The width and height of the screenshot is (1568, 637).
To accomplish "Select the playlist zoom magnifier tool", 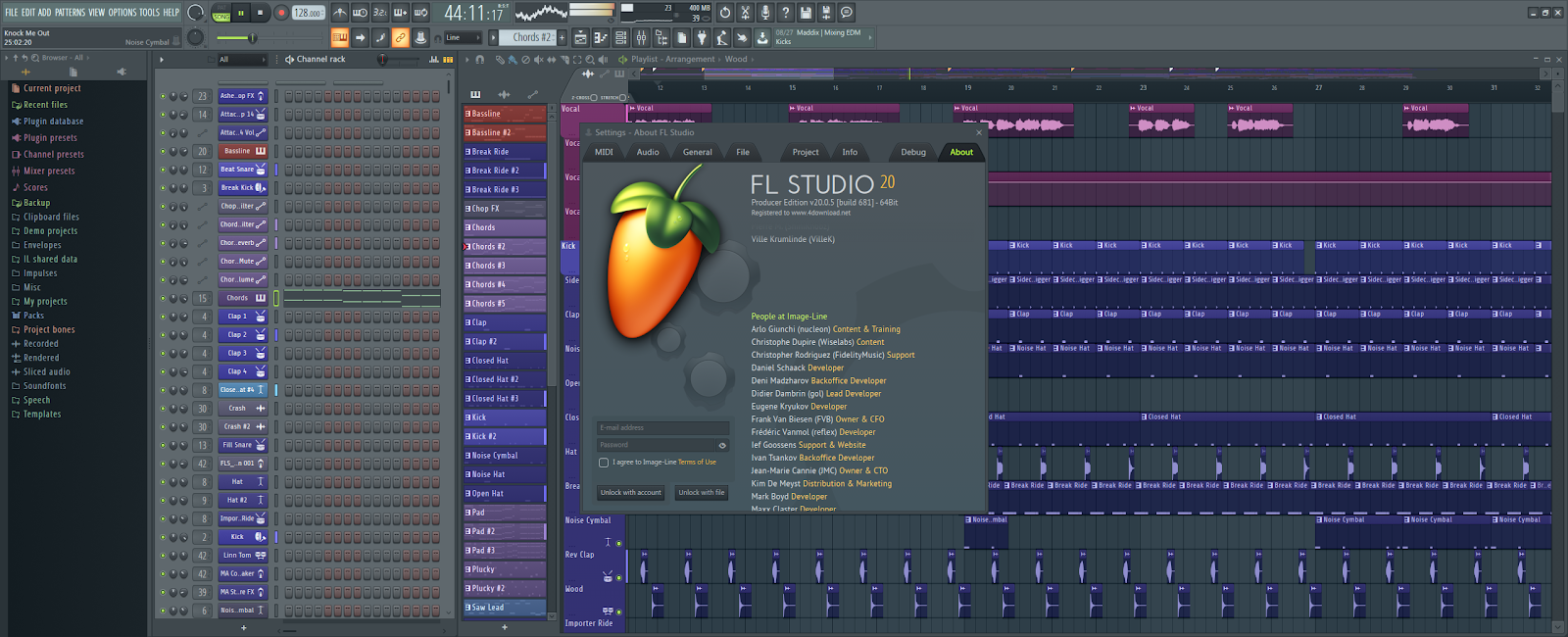I will 590,60.
